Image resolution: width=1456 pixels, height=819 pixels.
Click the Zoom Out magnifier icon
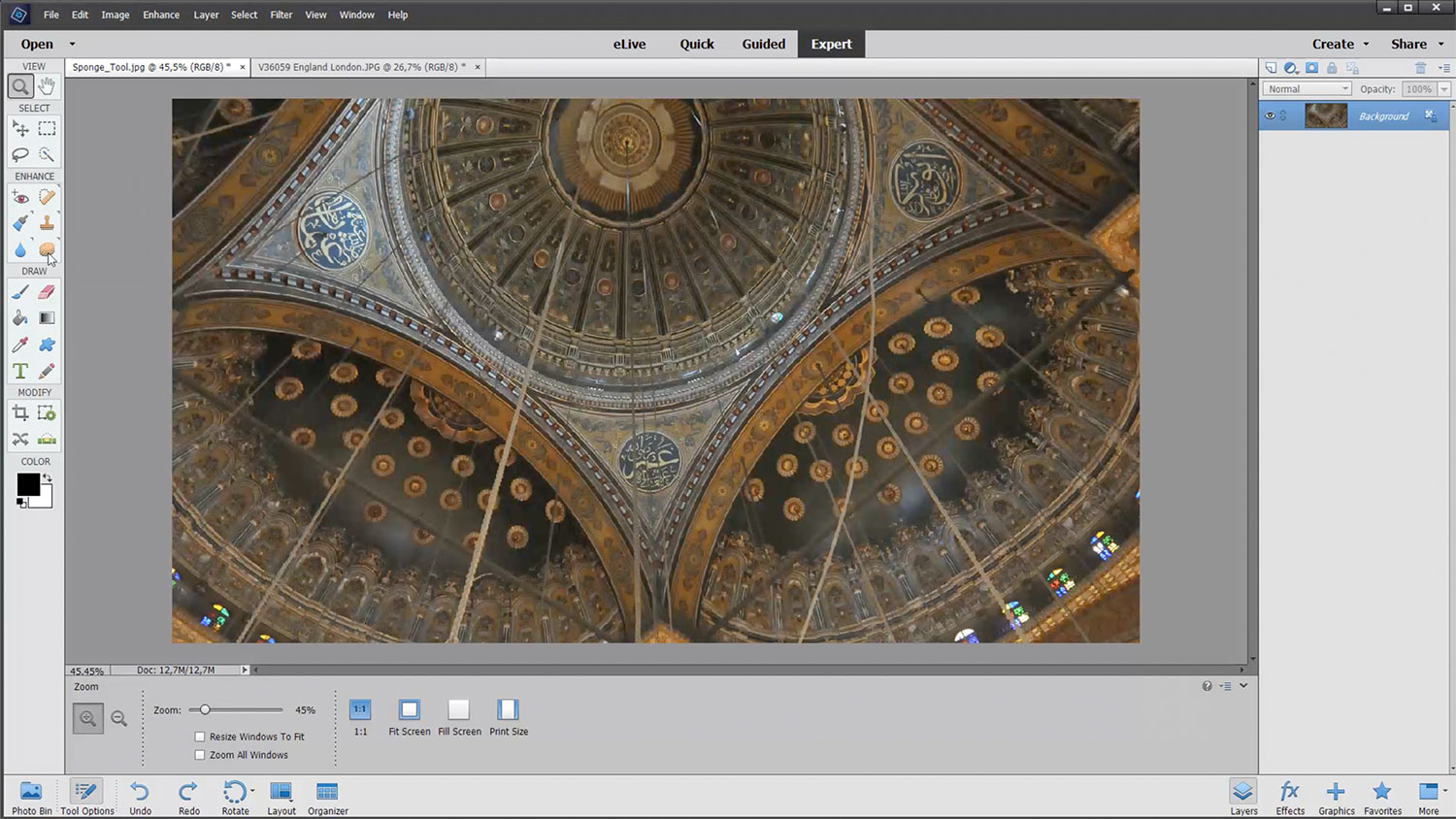(118, 718)
